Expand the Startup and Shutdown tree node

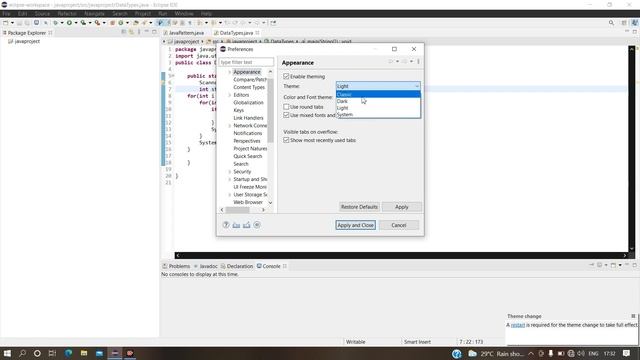229,180
